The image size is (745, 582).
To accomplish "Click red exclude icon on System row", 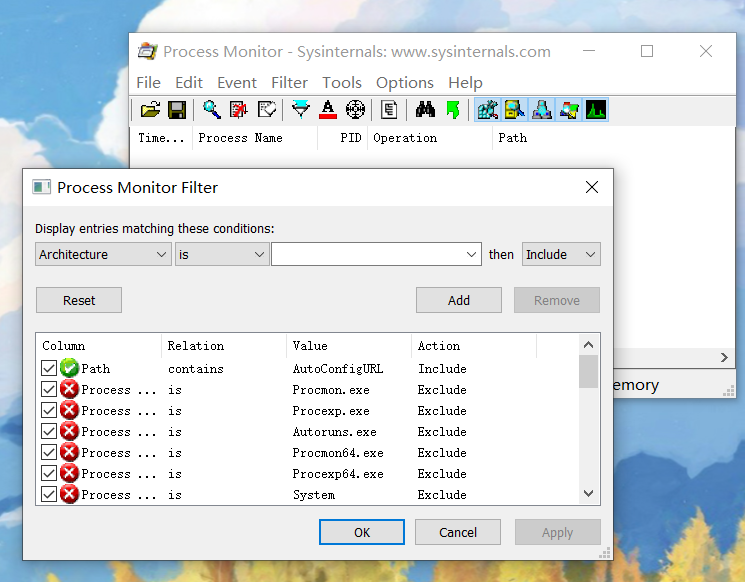I will click(69, 494).
